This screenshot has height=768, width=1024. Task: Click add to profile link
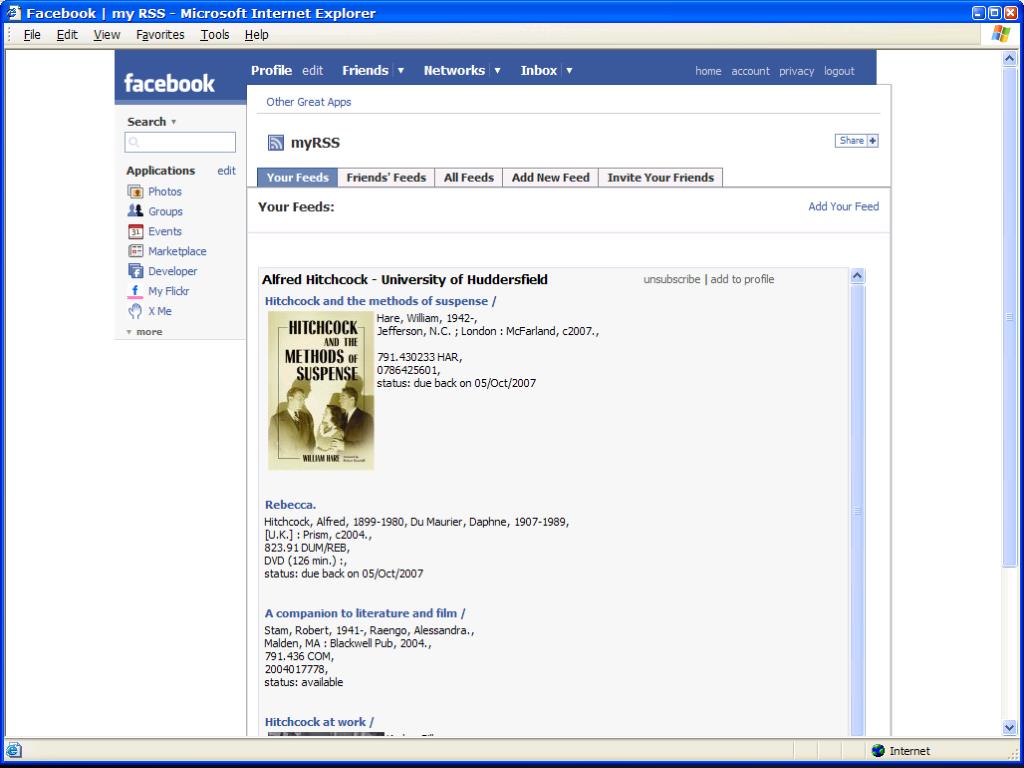(x=742, y=279)
